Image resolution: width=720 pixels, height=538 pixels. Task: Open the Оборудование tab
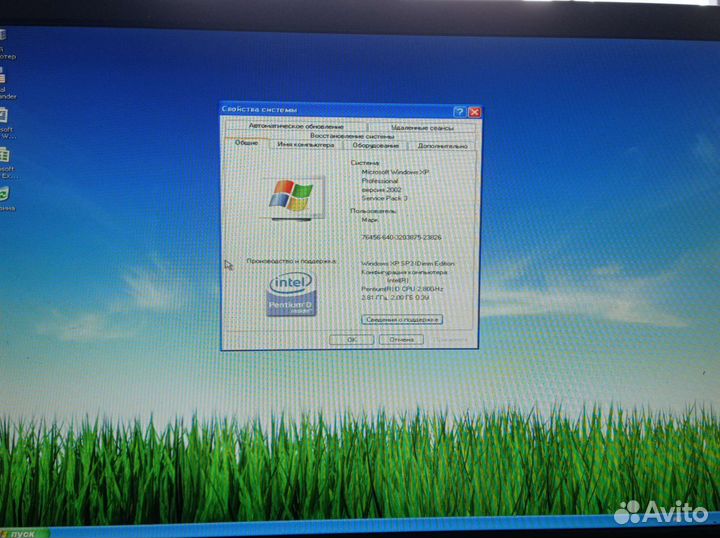(x=375, y=145)
